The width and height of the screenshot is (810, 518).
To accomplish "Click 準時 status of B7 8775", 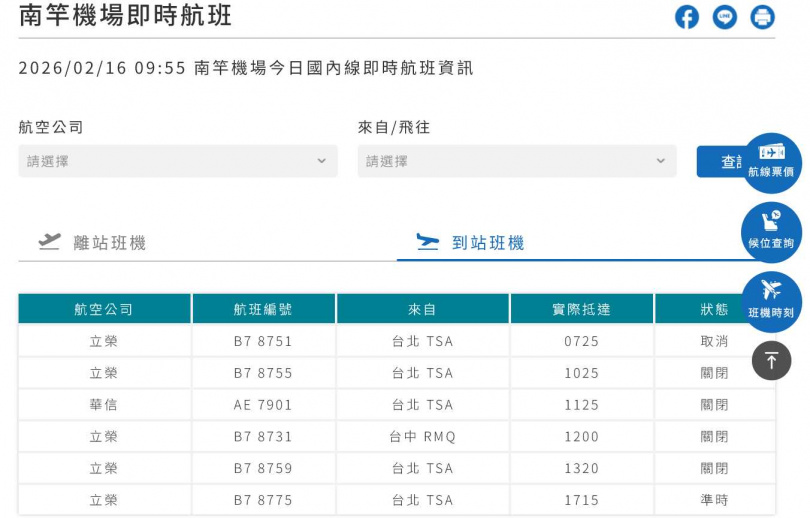I will coord(714,500).
